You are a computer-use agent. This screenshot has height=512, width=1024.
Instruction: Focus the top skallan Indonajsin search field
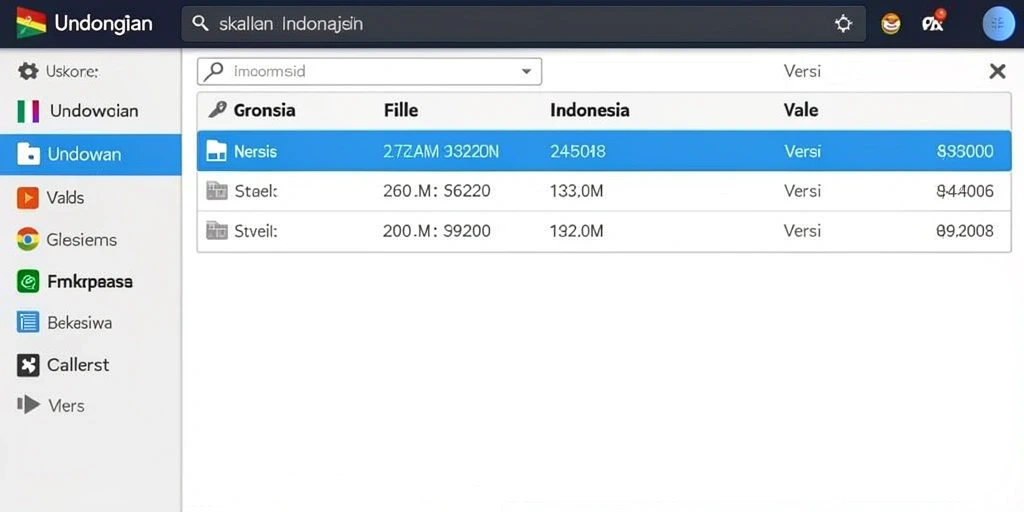point(523,24)
